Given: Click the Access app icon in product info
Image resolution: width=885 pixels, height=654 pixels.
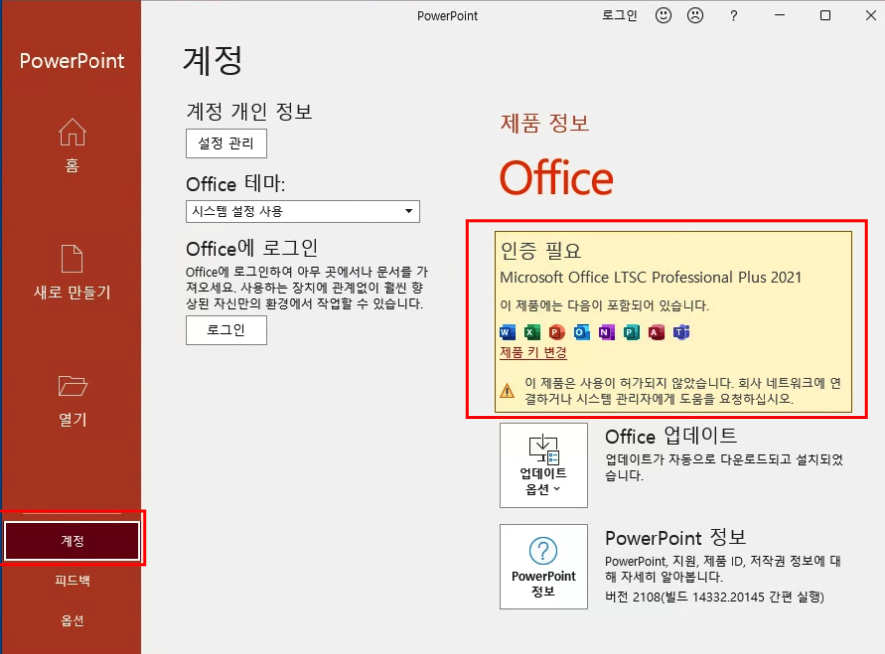Looking at the screenshot, I should [x=656, y=332].
